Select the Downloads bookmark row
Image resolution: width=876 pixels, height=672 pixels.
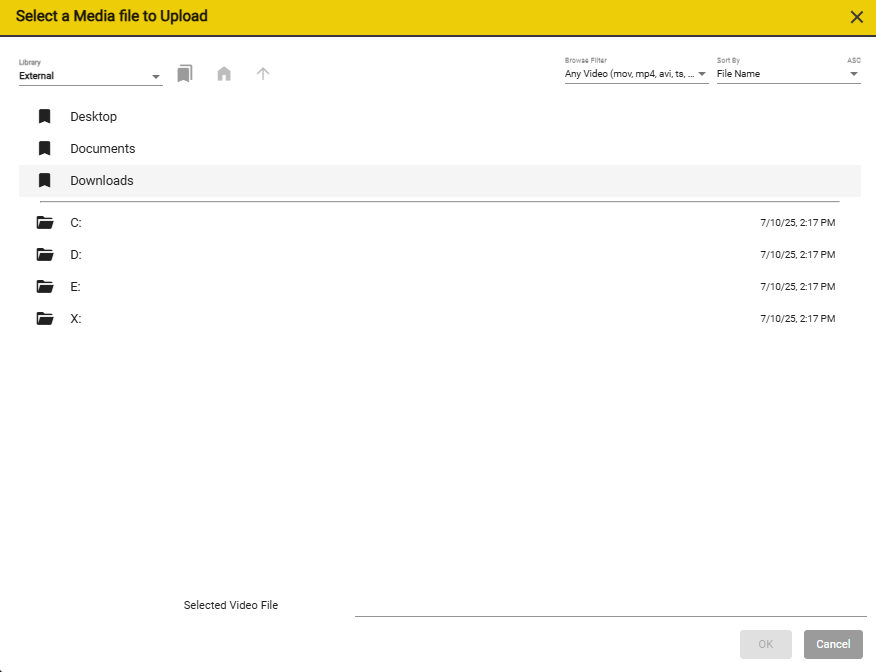[440, 180]
